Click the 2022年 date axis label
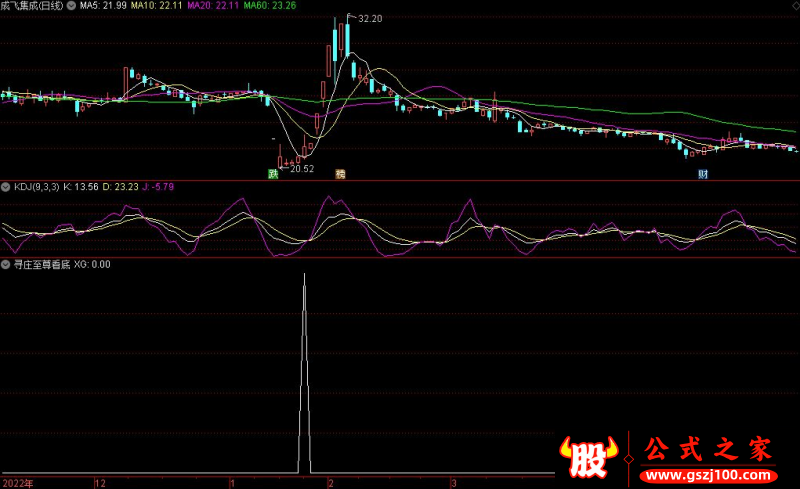800x489 pixels. tap(17, 482)
